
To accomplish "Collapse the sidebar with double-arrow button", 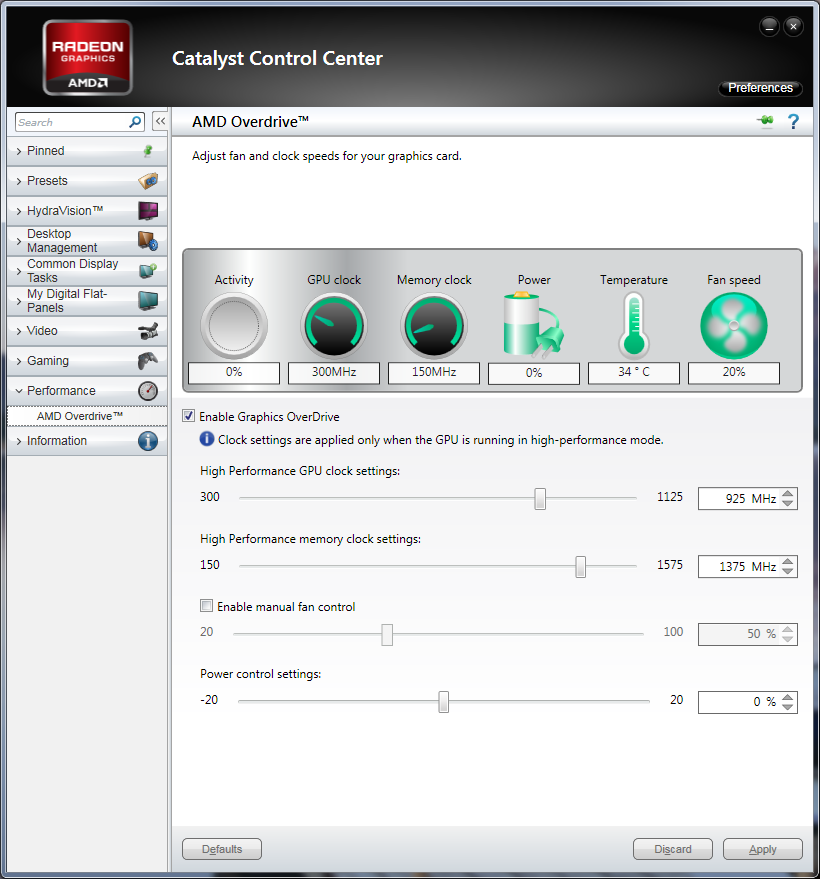I will click(160, 121).
